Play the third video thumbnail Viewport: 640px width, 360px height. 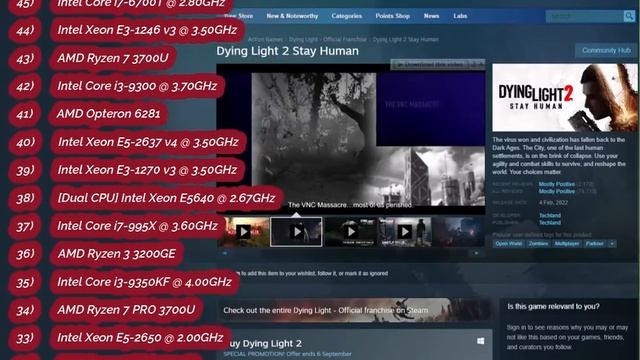click(x=351, y=232)
